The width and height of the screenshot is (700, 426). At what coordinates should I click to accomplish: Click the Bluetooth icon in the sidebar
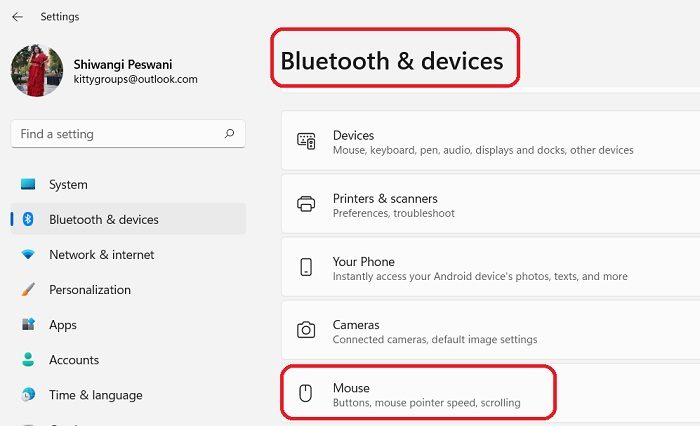(x=28, y=219)
